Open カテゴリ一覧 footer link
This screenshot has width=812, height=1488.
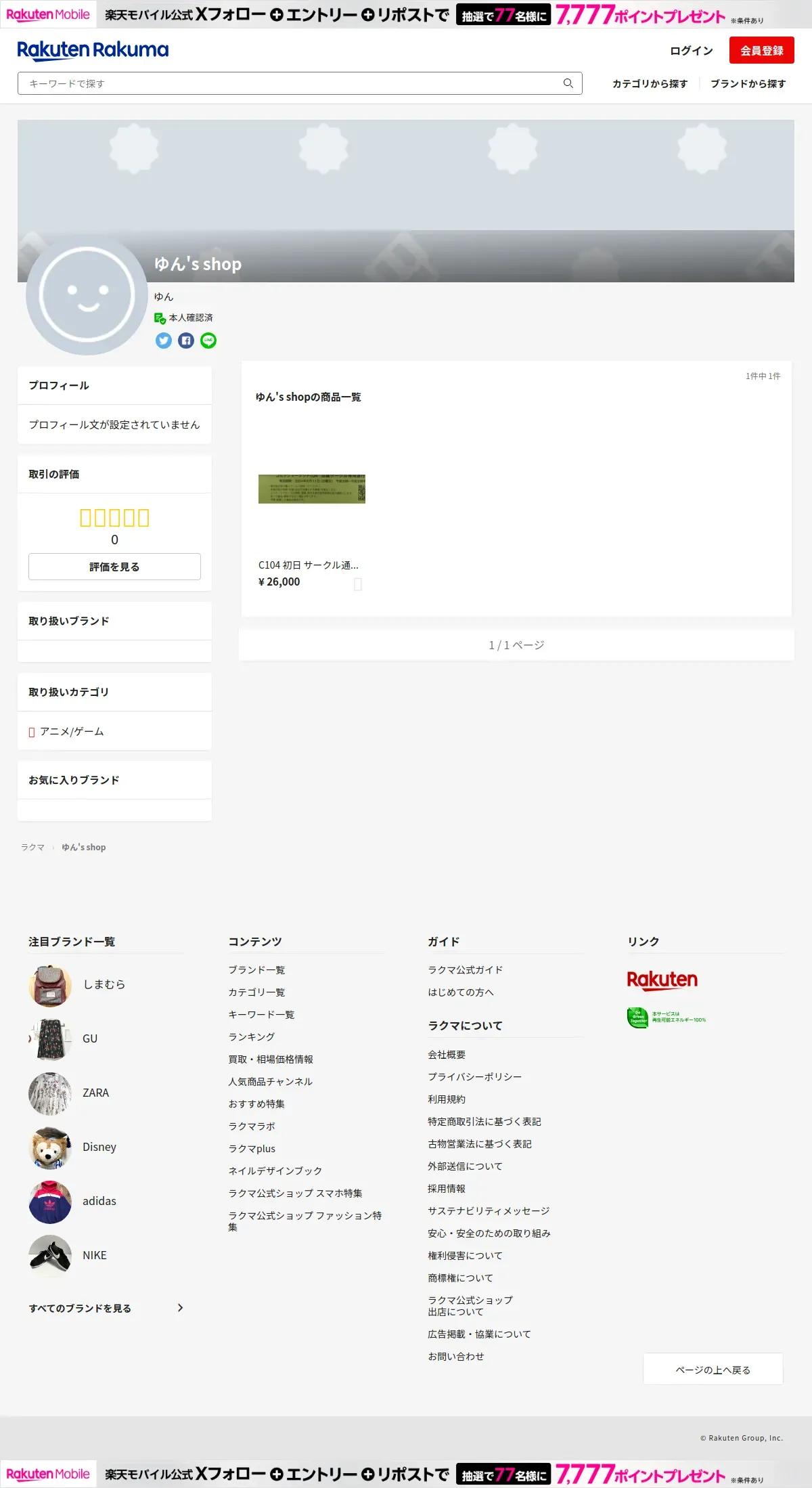click(x=256, y=992)
